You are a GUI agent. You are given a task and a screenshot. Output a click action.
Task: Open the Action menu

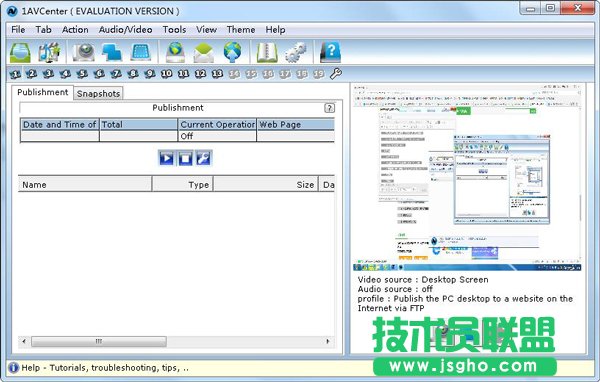coord(75,29)
